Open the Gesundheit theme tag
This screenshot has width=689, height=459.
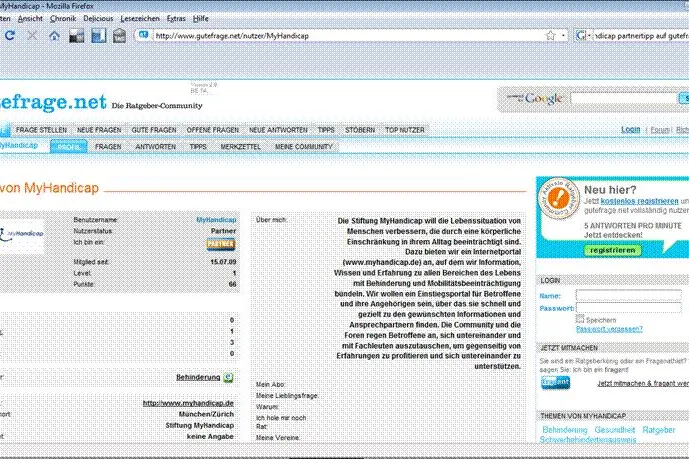614,430
